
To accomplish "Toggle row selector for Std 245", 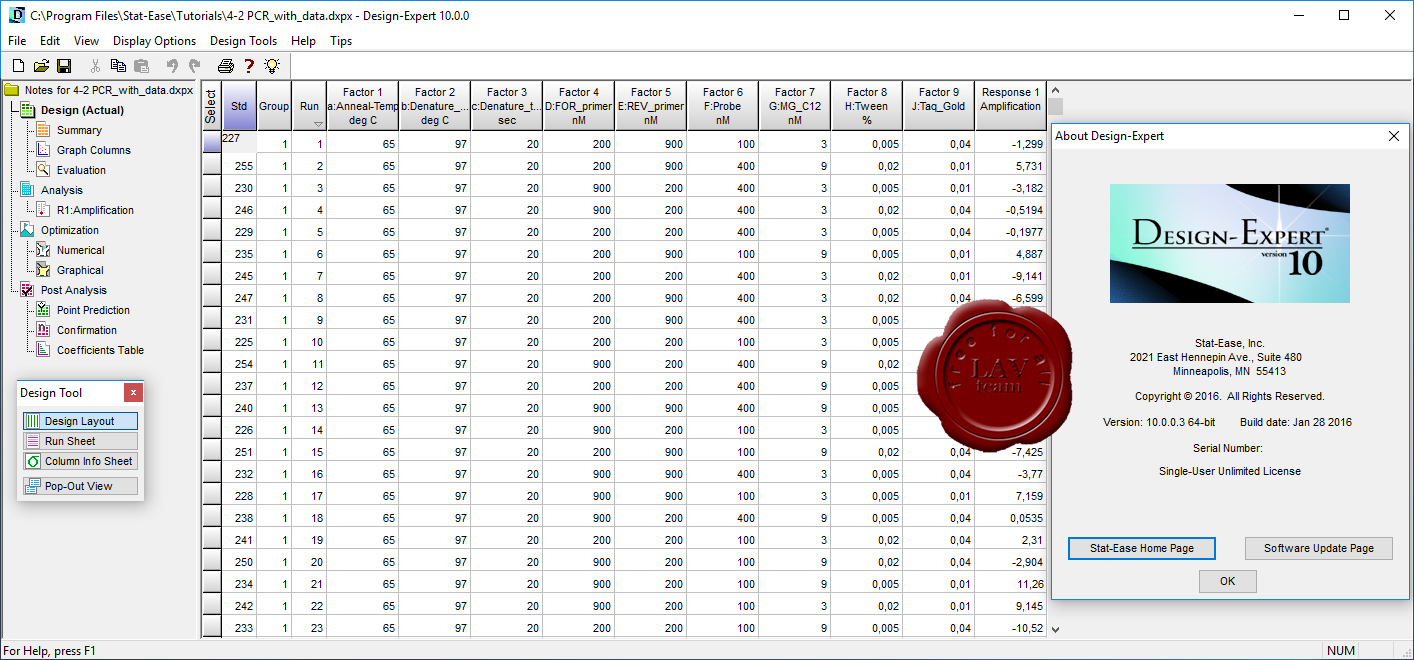I will [x=212, y=276].
